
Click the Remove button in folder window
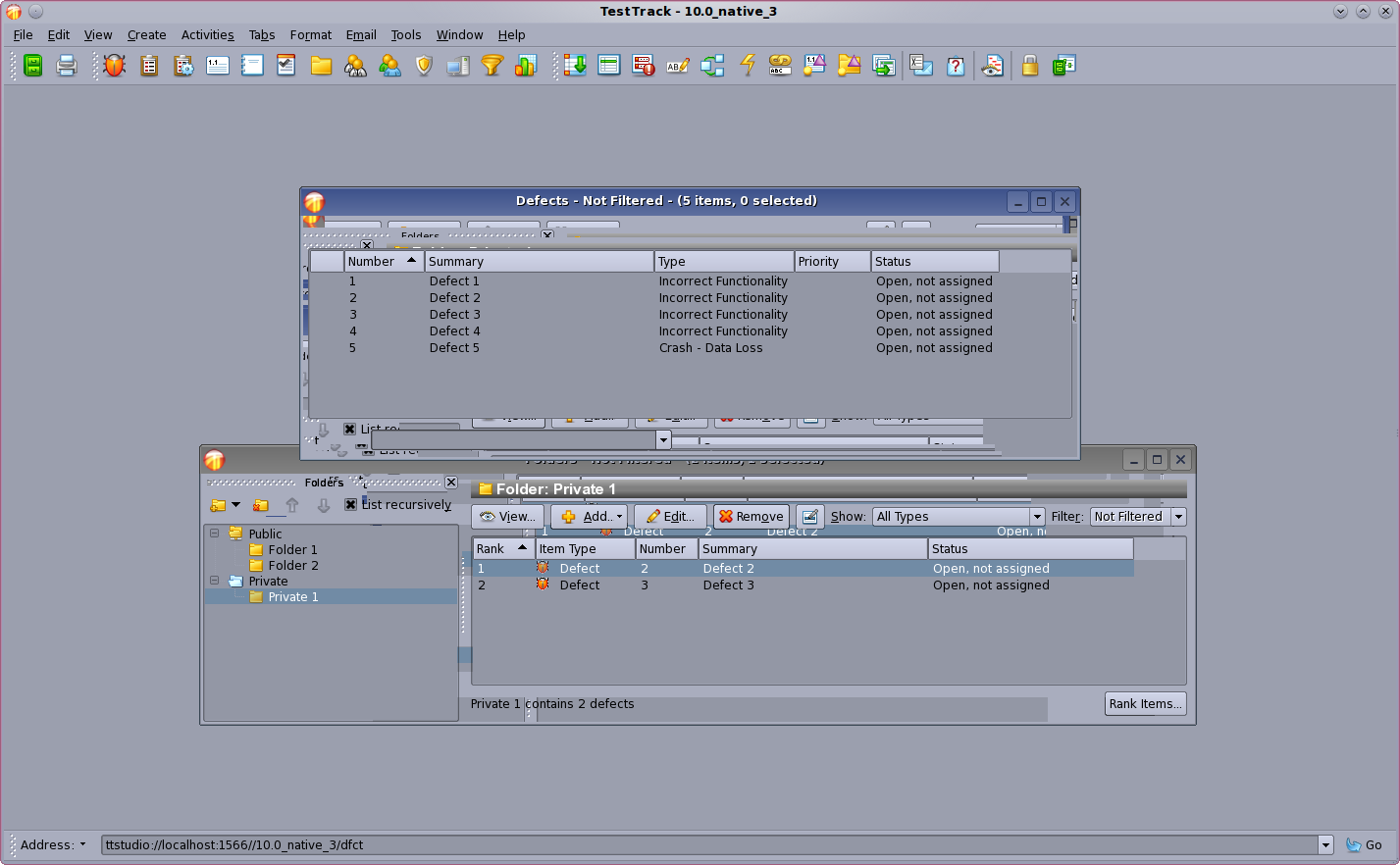click(x=752, y=517)
